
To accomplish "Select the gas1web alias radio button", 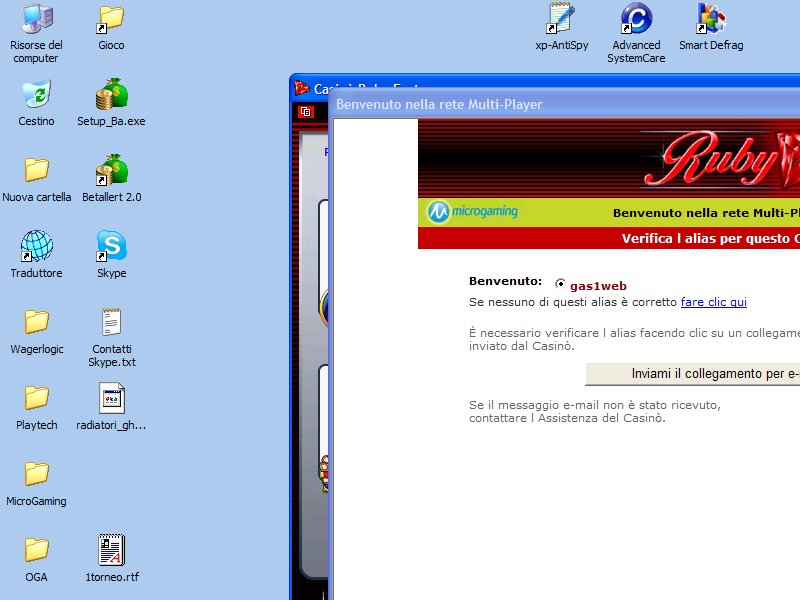I will pyautogui.click(x=560, y=283).
